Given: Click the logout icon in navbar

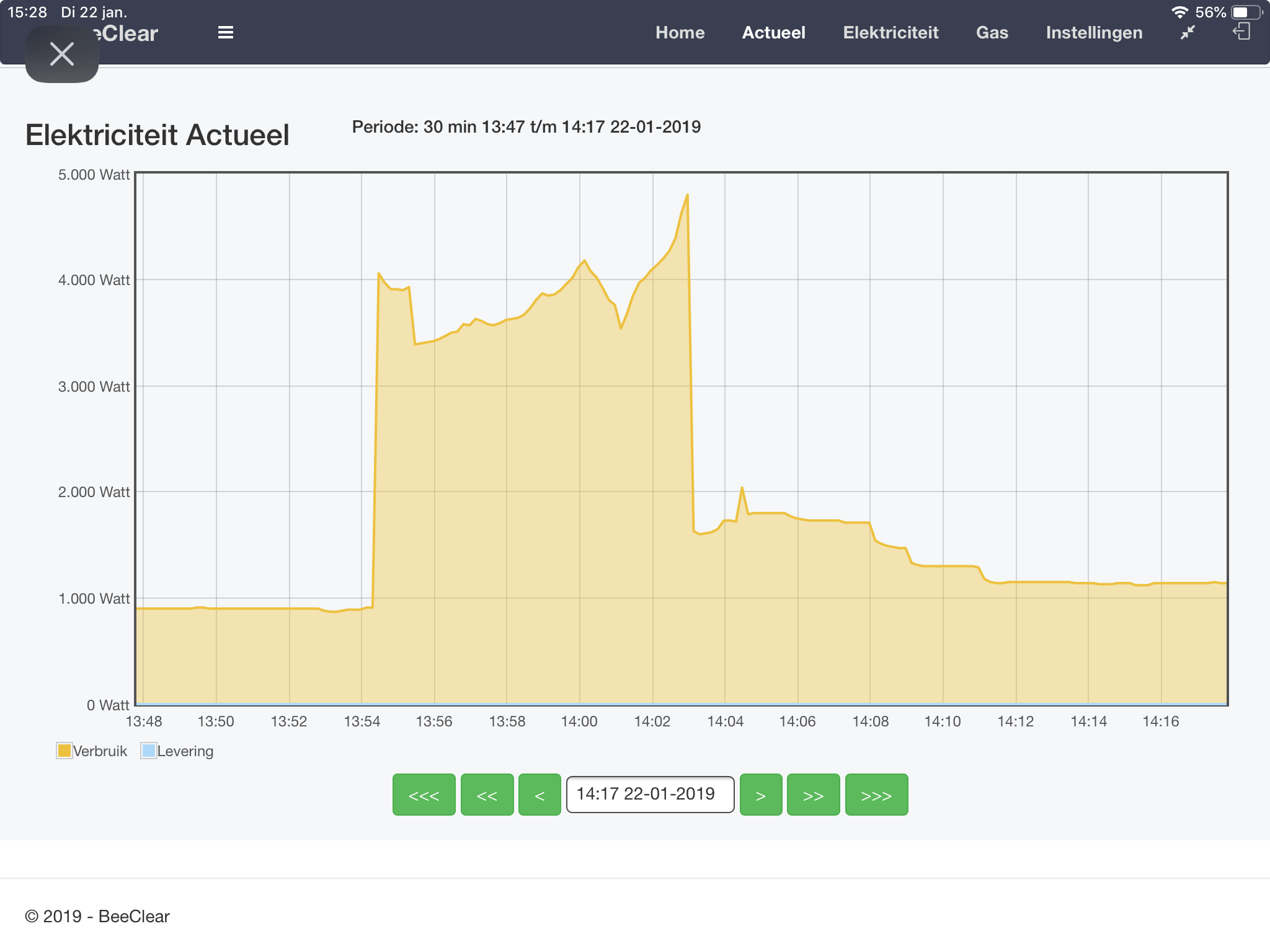Looking at the screenshot, I should (x=1241, y=32).
